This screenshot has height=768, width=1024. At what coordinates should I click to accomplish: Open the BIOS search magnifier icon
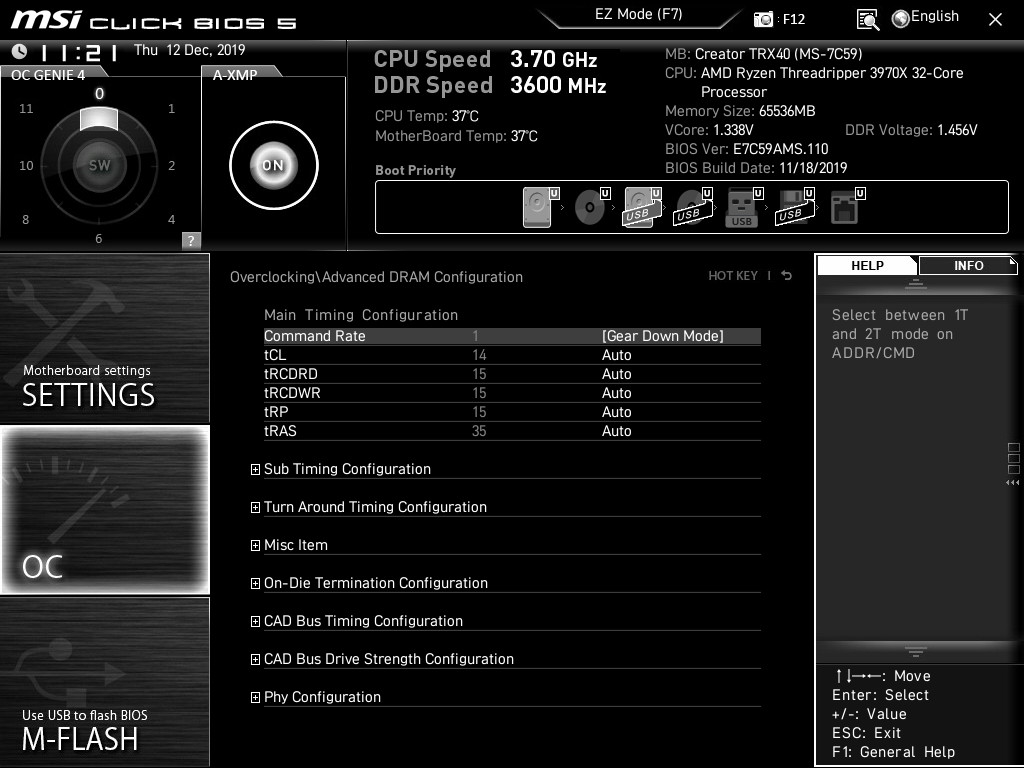coord(867,20)
